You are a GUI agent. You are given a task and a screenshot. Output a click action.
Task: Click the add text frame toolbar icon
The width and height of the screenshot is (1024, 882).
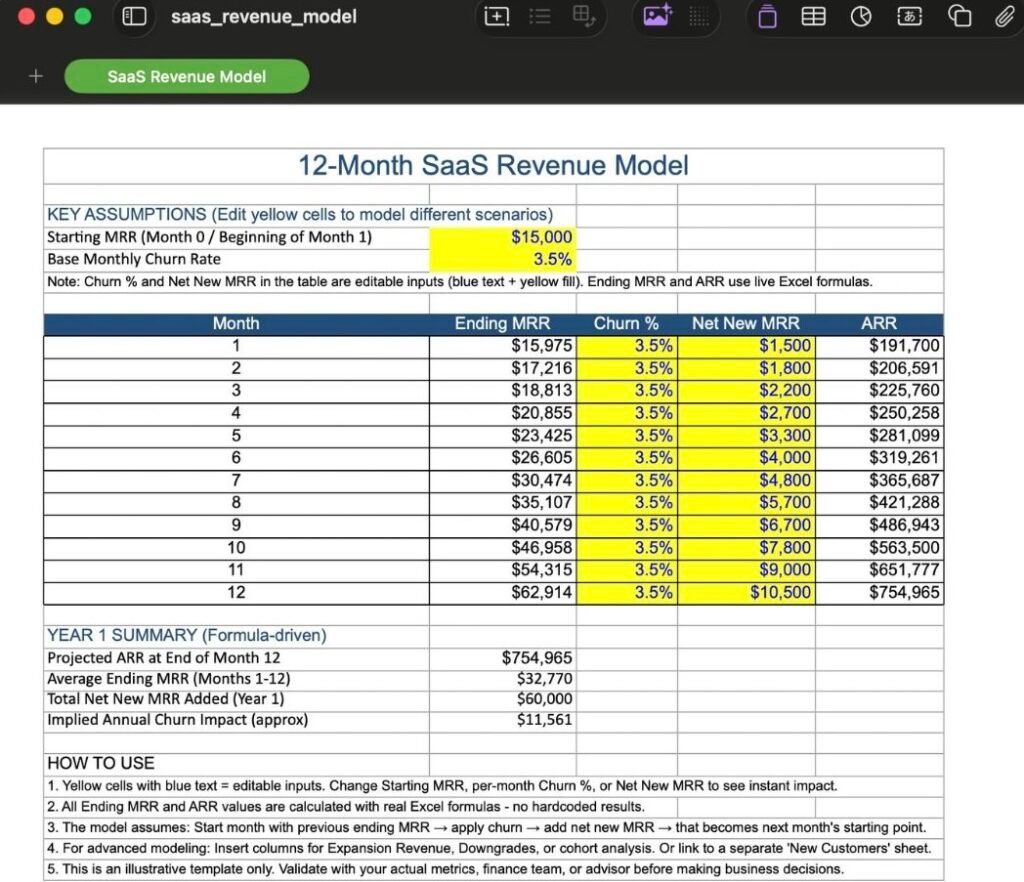[496, 16]
